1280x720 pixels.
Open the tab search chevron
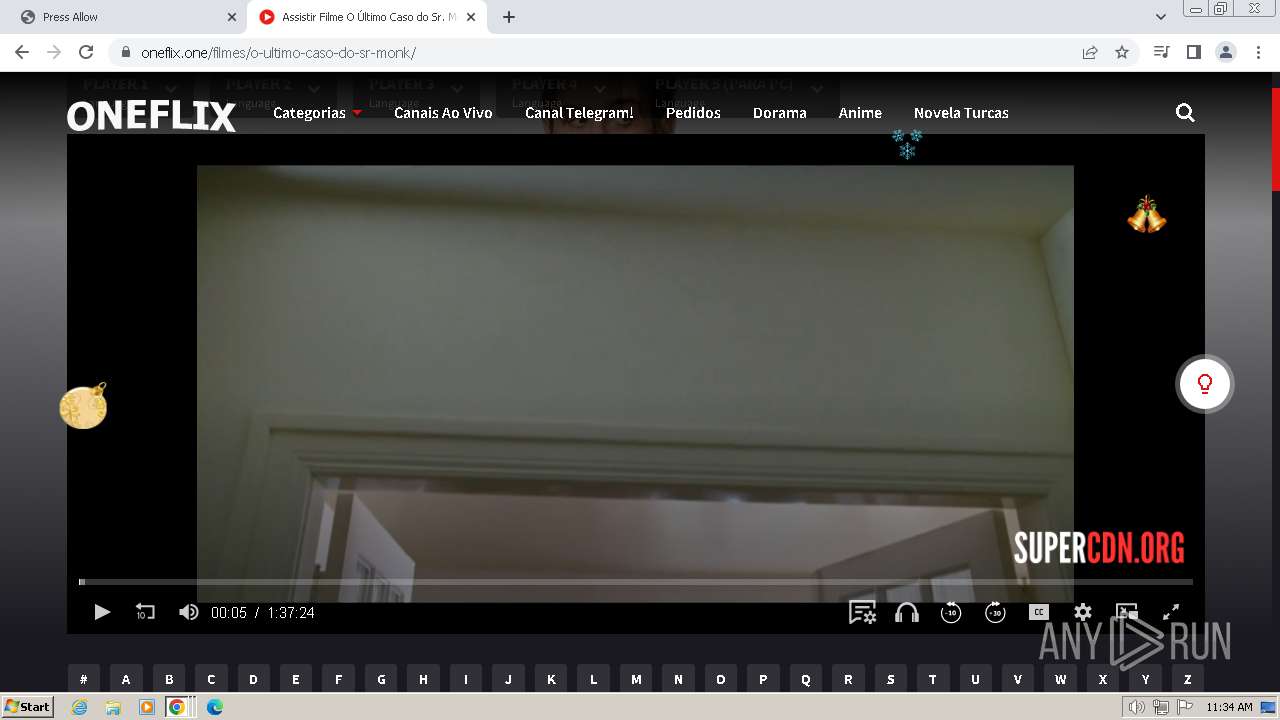1161,17
